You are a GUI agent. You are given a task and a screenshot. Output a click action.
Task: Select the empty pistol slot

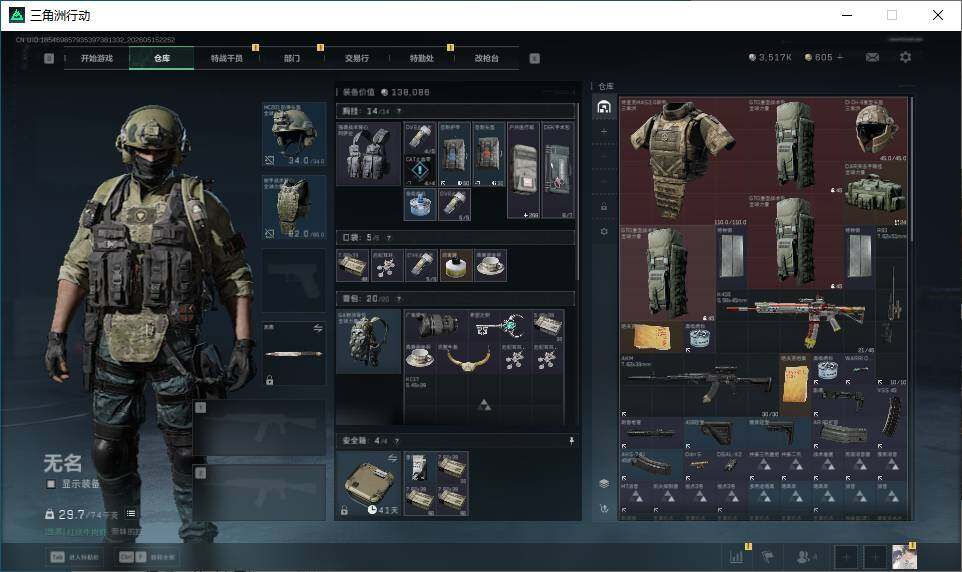click(294, 280)
